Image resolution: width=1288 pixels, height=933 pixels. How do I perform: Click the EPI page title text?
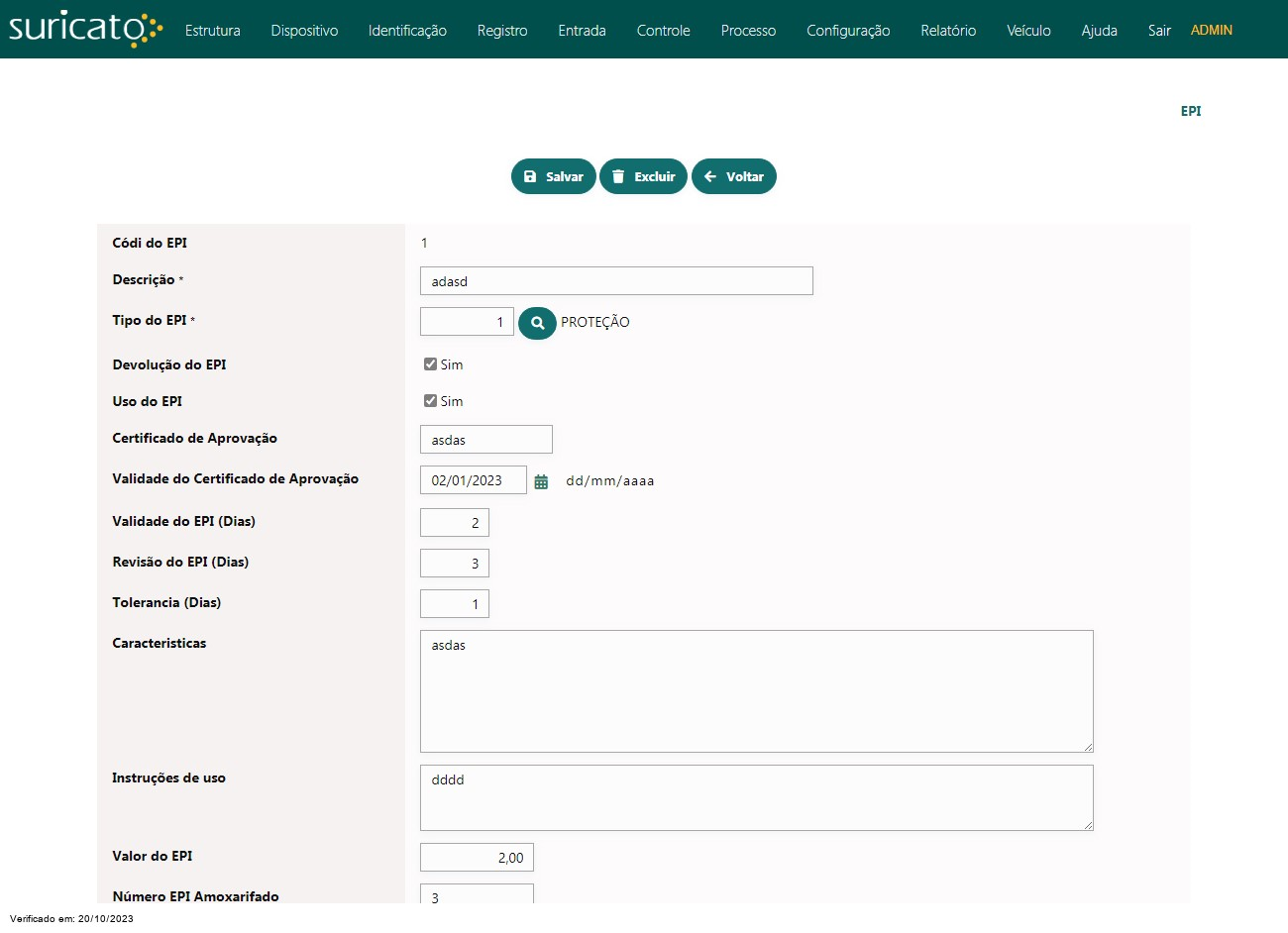[x=1191, y=111]
